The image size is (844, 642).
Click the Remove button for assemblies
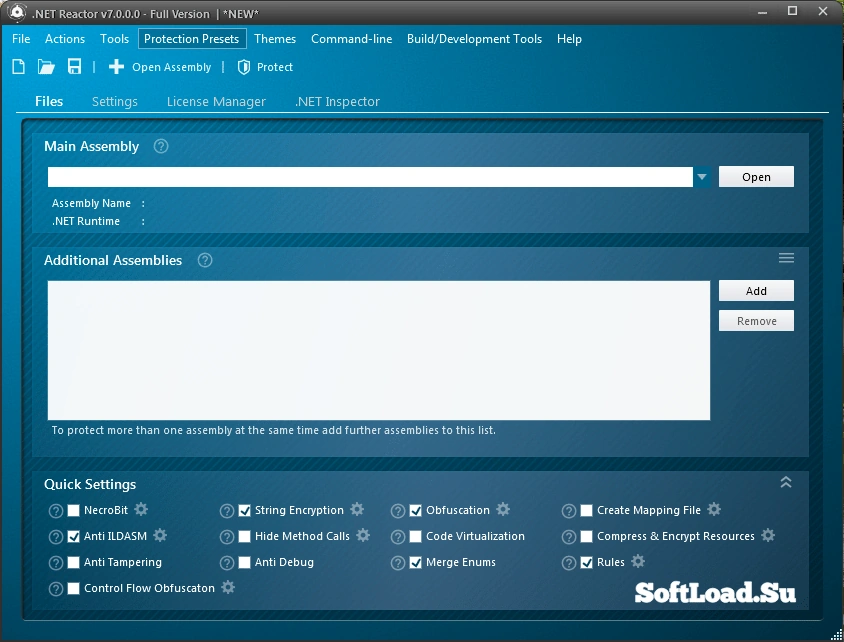[x=756, y=321]
